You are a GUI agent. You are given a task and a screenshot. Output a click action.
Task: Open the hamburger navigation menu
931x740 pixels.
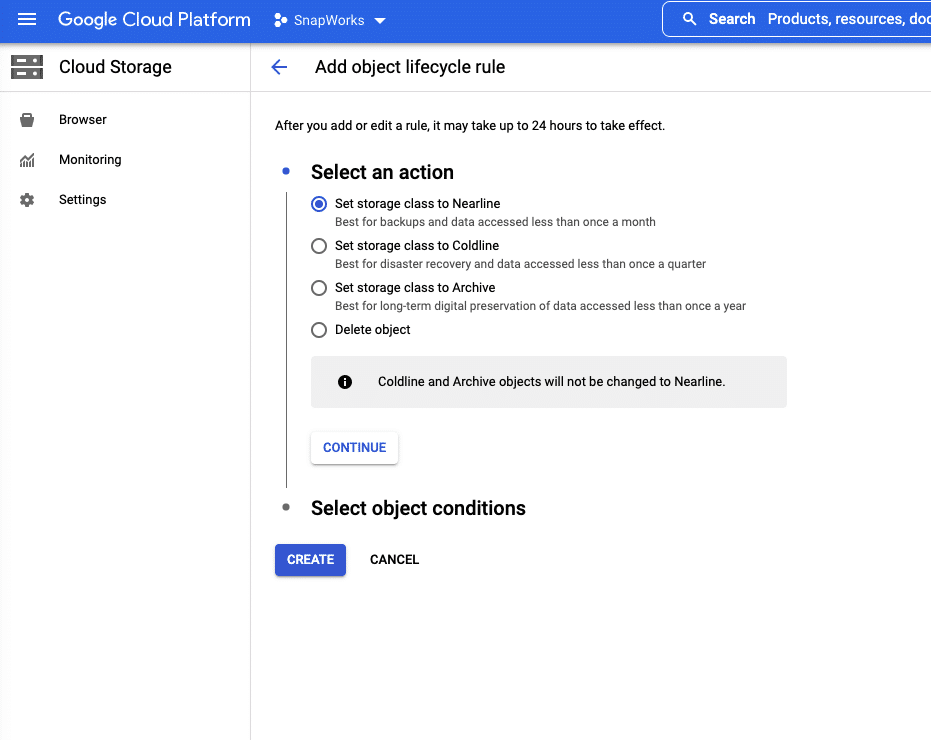pos(27,20)
